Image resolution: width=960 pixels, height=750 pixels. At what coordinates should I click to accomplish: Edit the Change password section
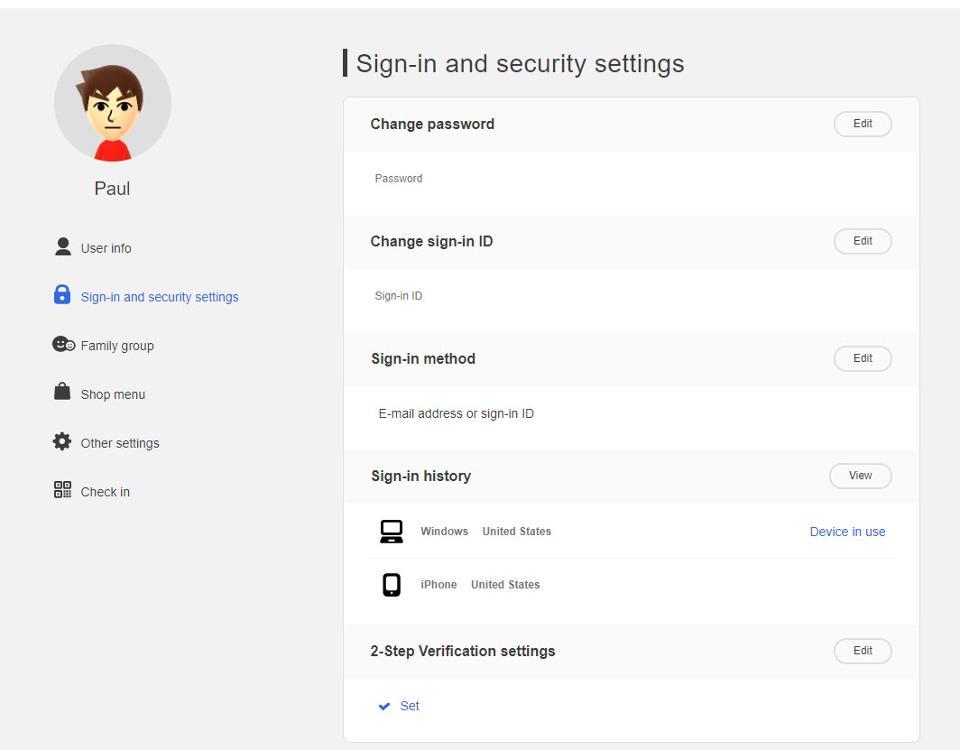pyautogui.click(x=862, y=124)
